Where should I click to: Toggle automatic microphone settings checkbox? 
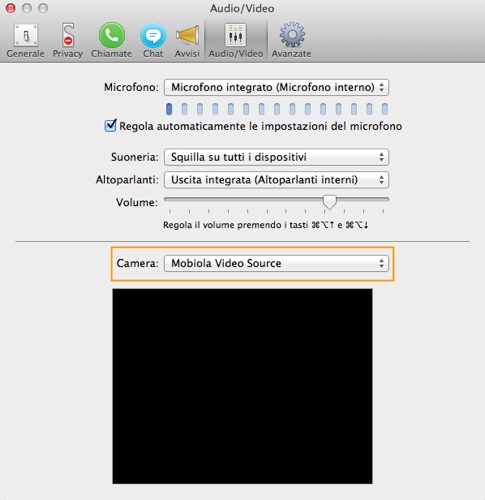coord(110,126)
